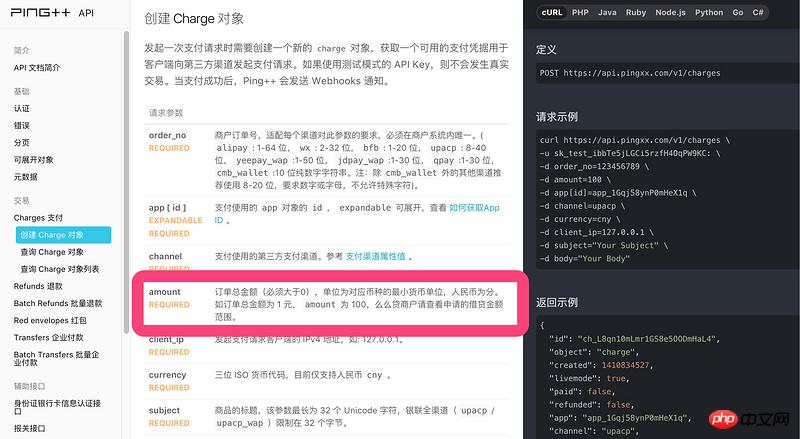Click the 请求示例 heading
This screenshot has width=800, height=439.
pyautogui.click(x=557, y=117)
